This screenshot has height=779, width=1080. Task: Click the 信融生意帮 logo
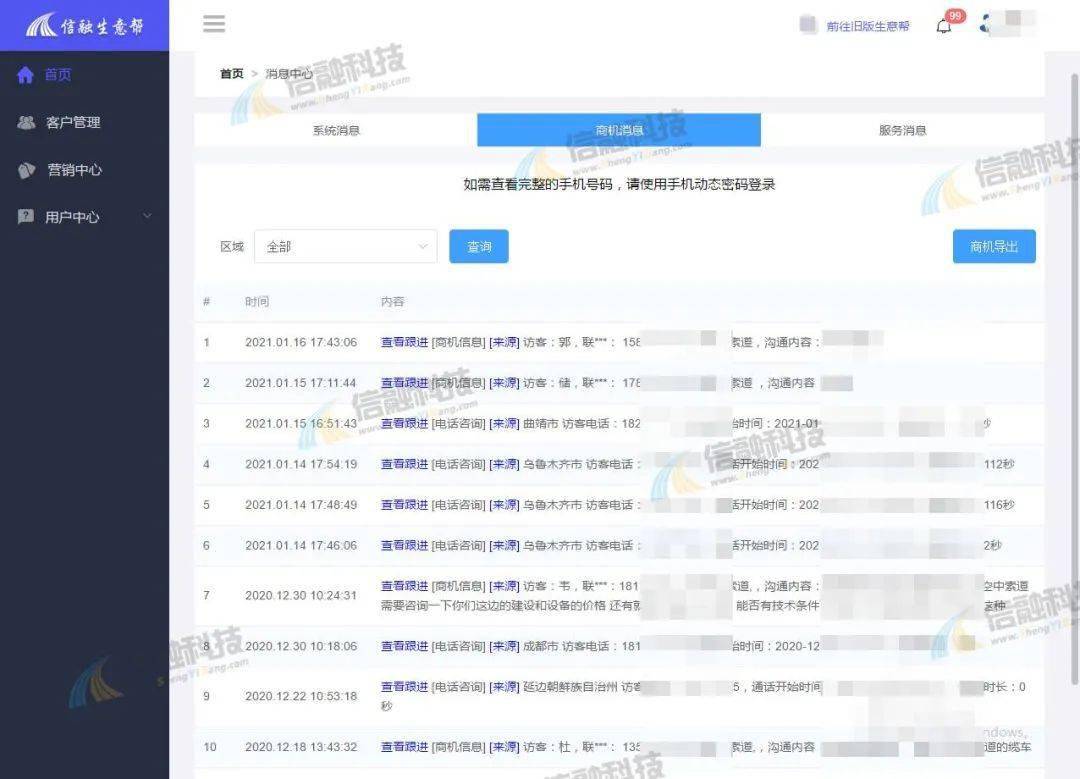tap(84, 25)
